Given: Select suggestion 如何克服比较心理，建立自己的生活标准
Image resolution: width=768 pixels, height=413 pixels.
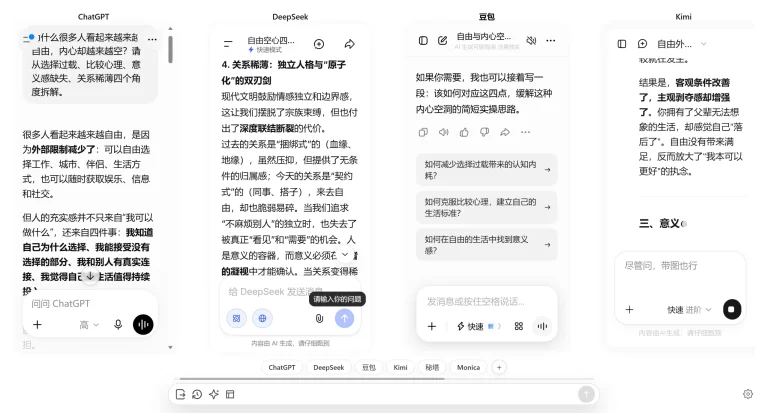Looking at the screenshot, I should point(486,207).
